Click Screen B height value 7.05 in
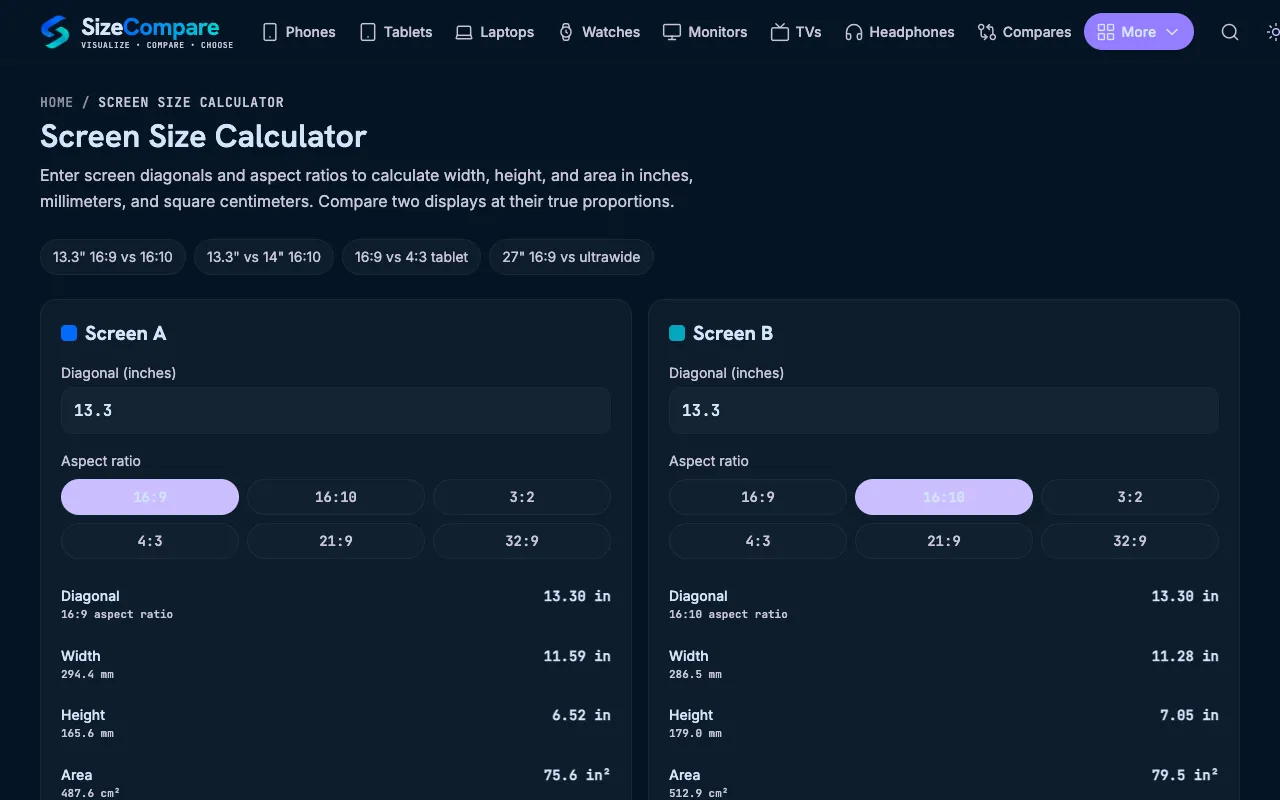 point(1189,715)
